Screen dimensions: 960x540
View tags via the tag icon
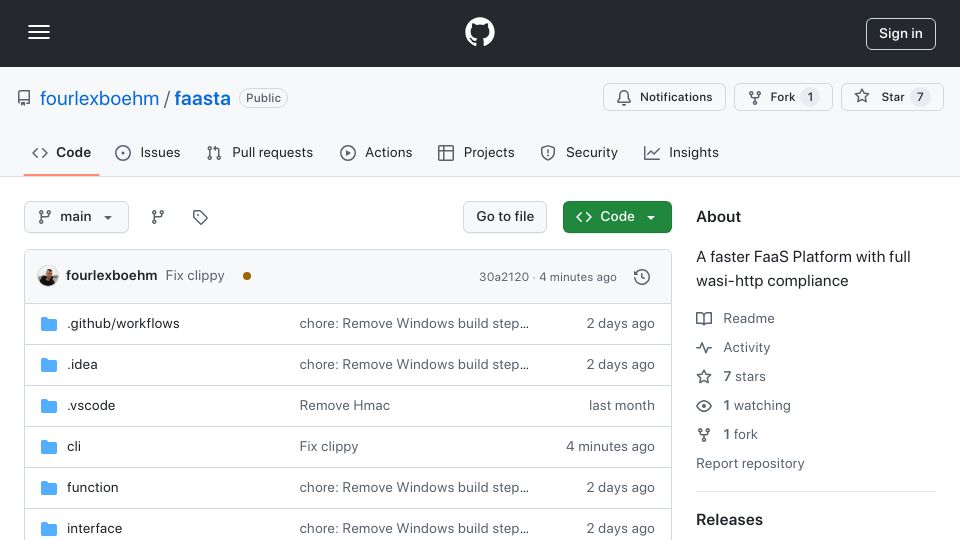click(x=200, y=217)
